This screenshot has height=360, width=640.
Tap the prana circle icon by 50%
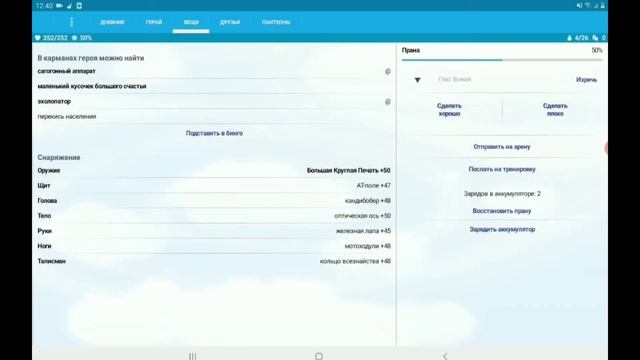click(74, 38)
